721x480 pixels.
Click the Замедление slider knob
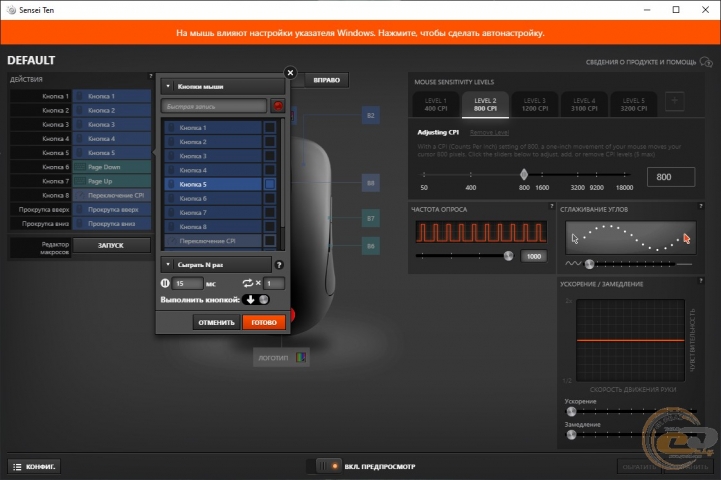click(x=571, y=434)
